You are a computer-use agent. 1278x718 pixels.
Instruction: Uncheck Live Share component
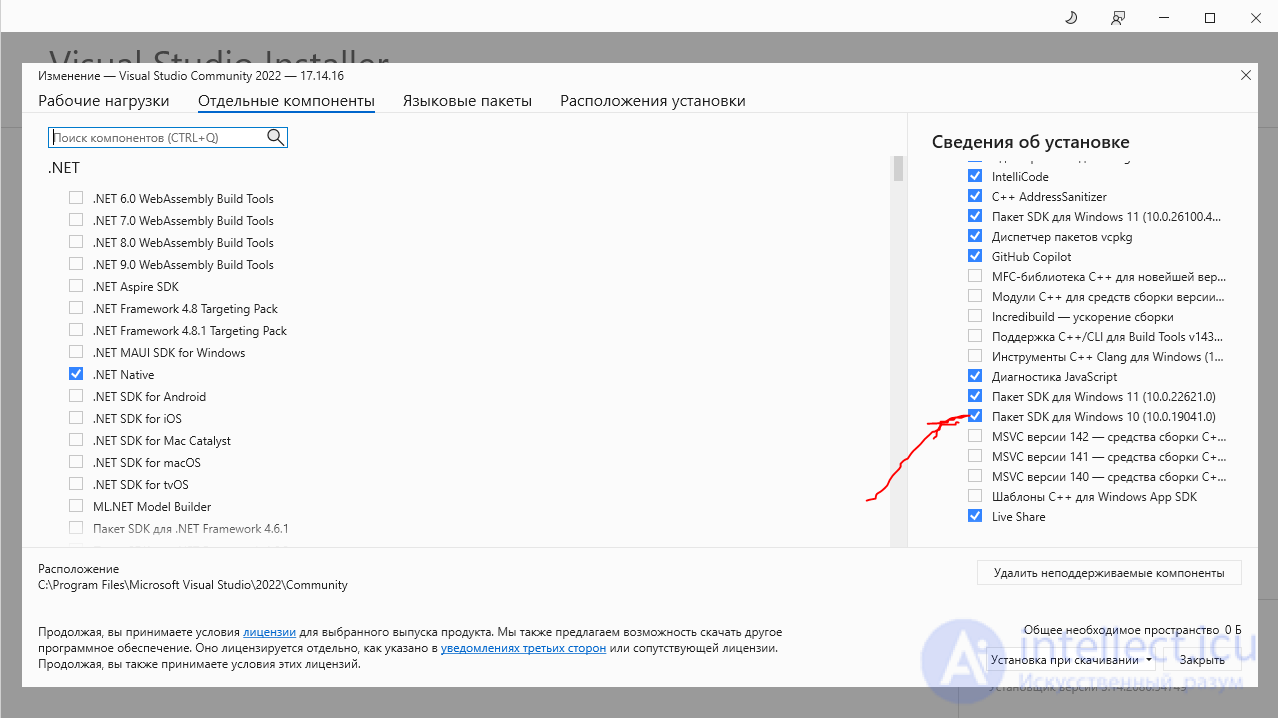pos(975,516)
